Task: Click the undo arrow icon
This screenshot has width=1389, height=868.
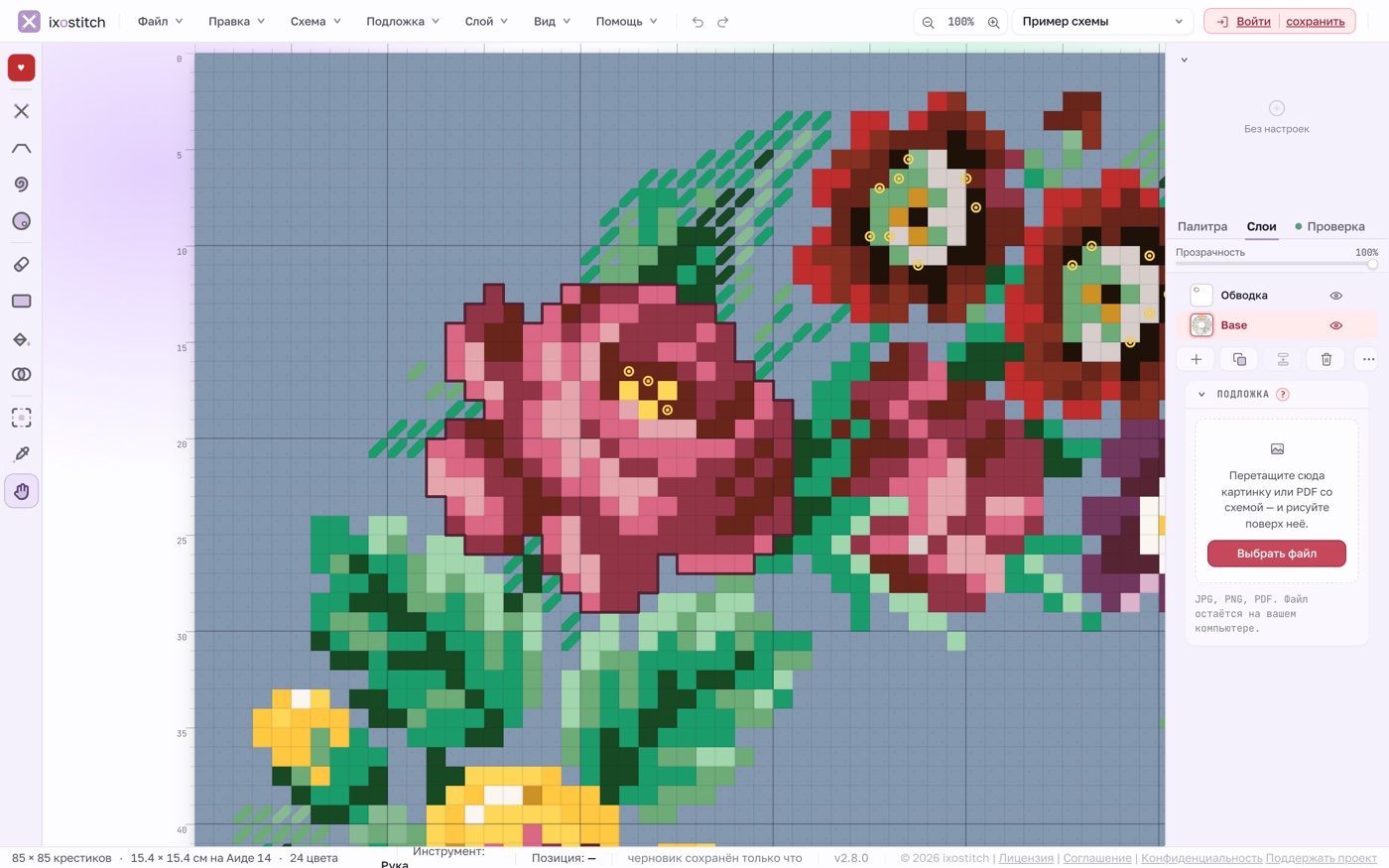Action: tap(697, 22)
